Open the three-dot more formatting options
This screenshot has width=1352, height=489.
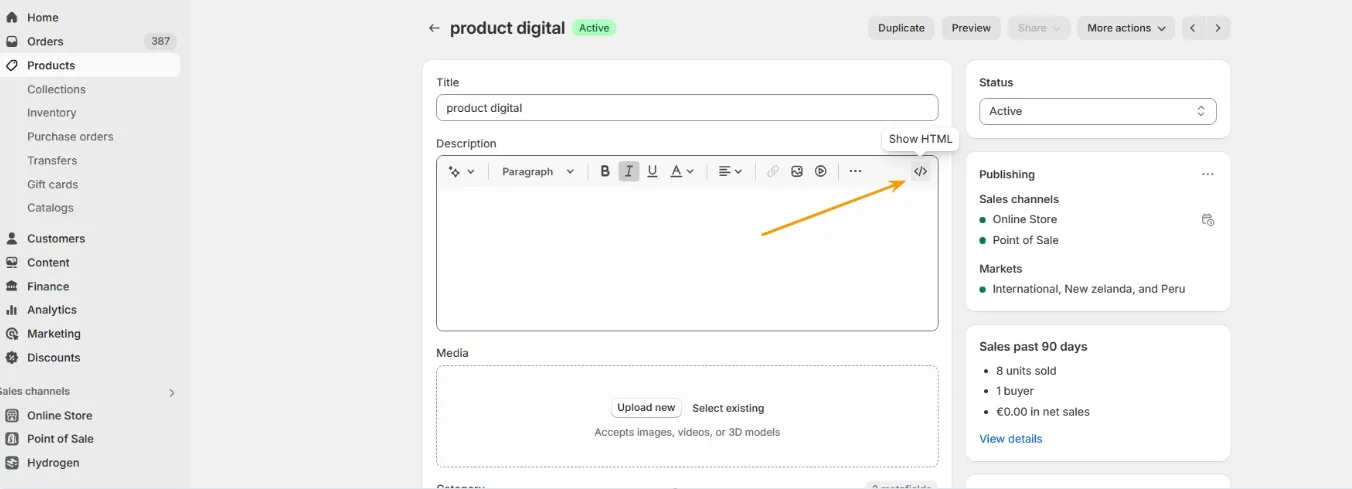855,171
